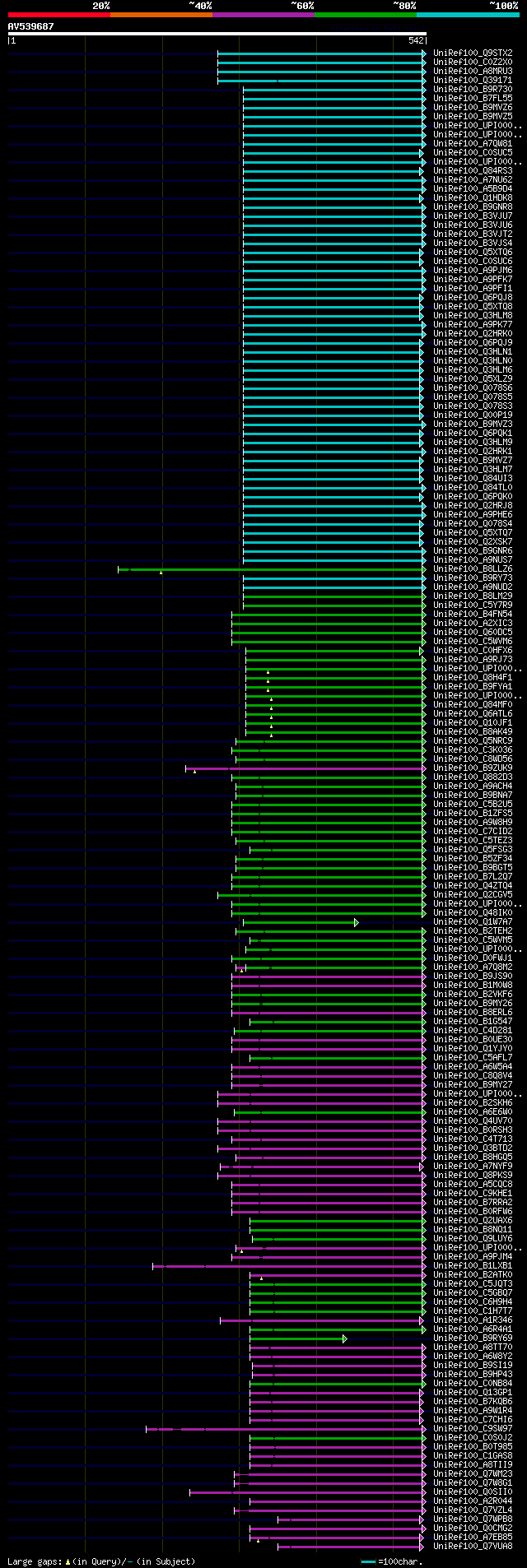This screenshot has width=527, height=1568.
Task: Click the yellow gap marker on the B8LLZ6 bar
Action: tap(161, 572)
